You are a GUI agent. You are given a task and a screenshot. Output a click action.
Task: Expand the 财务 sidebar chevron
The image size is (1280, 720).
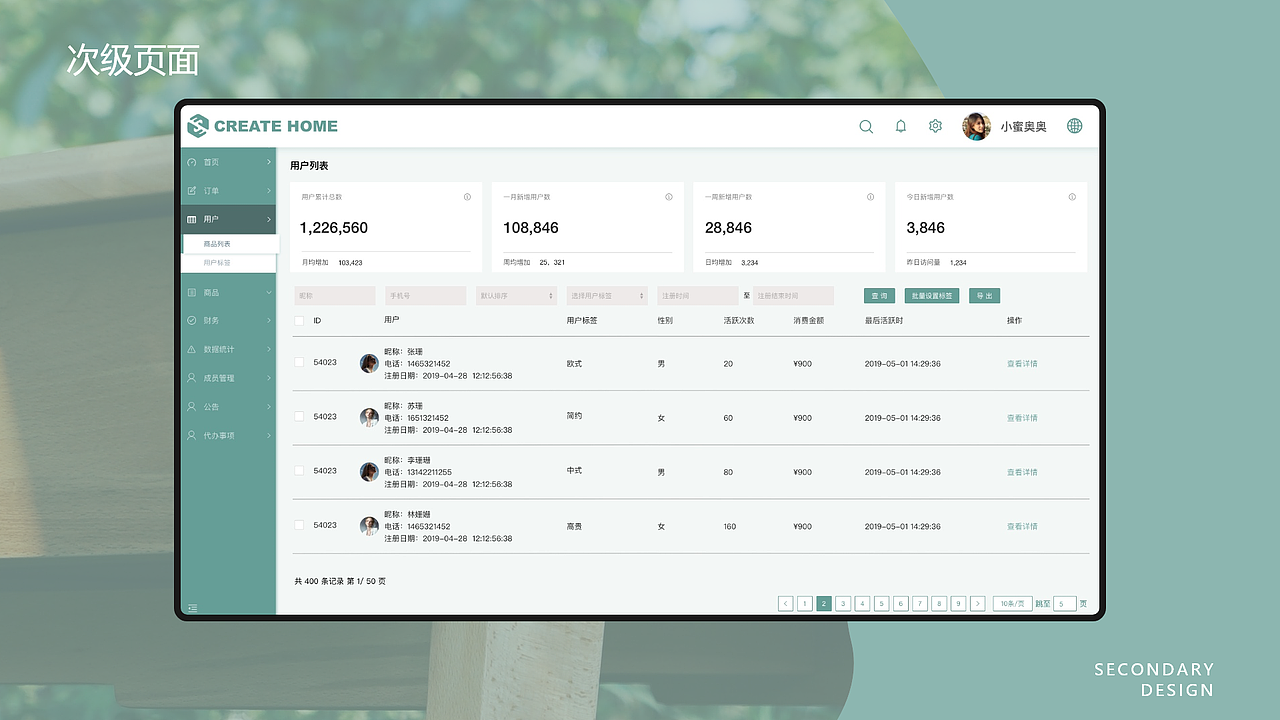click(268, 320)
